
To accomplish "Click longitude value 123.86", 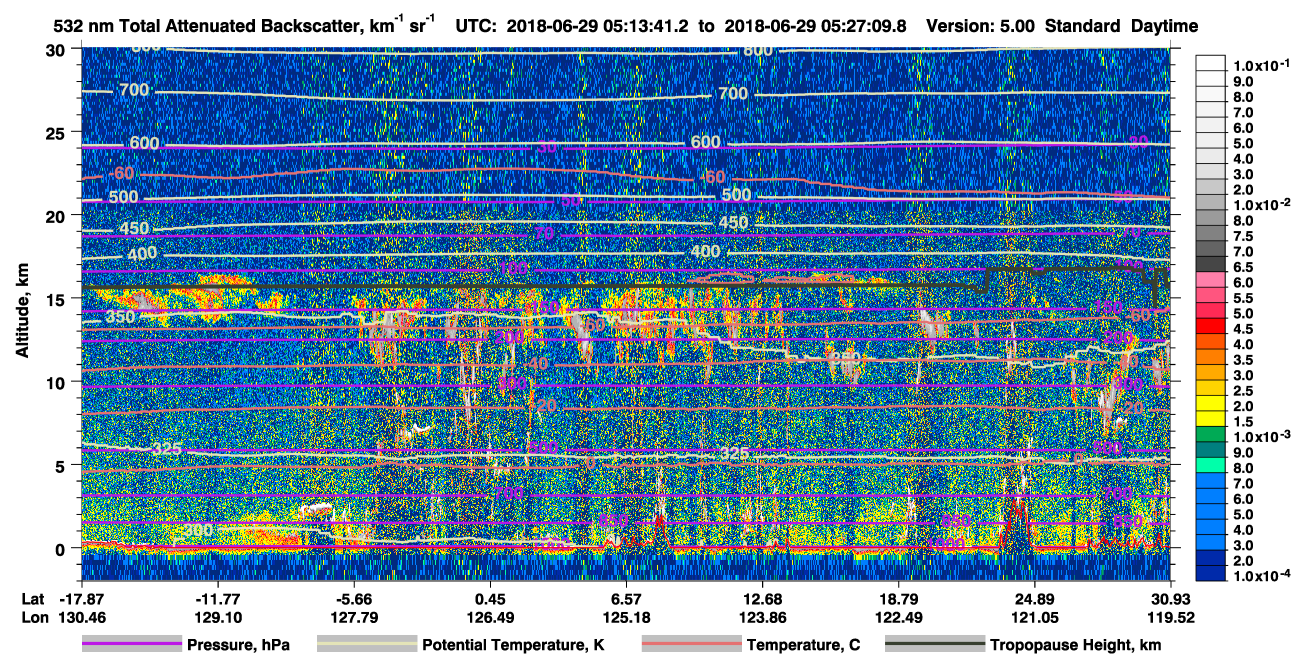I will [763, 616].
